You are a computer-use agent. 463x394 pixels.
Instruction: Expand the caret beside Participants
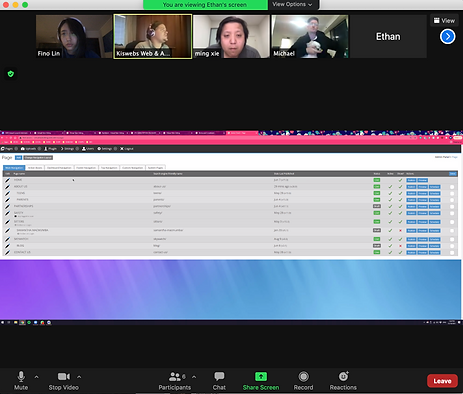point(194,377)
